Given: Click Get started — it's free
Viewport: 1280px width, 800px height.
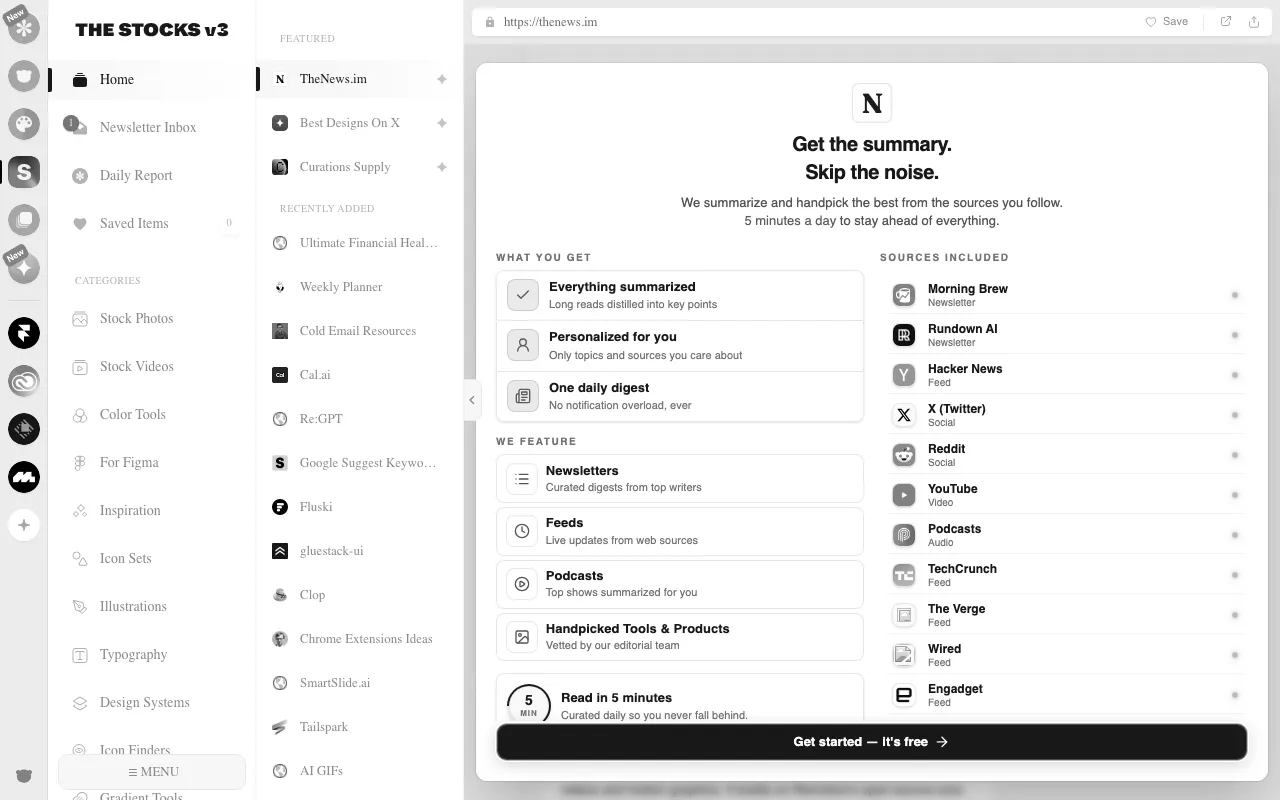Looking at the screenshot, I should pyautogui.click(x=872, y=742).
